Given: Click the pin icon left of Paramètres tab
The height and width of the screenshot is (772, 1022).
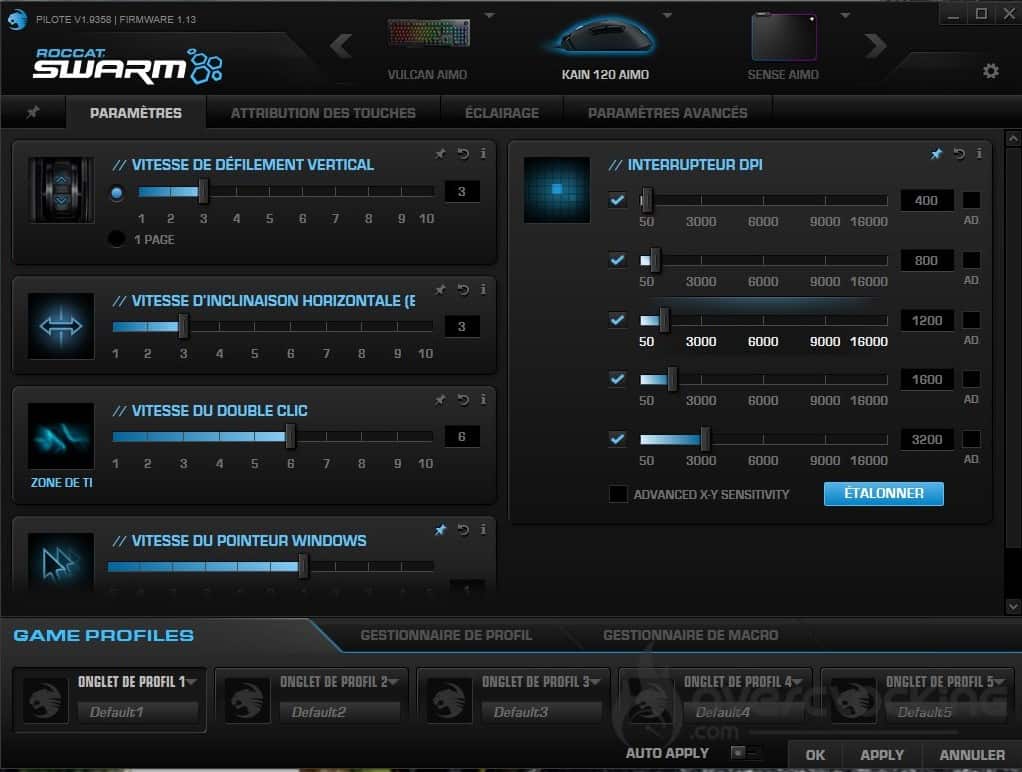Looking at the screenshot, I should point(33,113).
